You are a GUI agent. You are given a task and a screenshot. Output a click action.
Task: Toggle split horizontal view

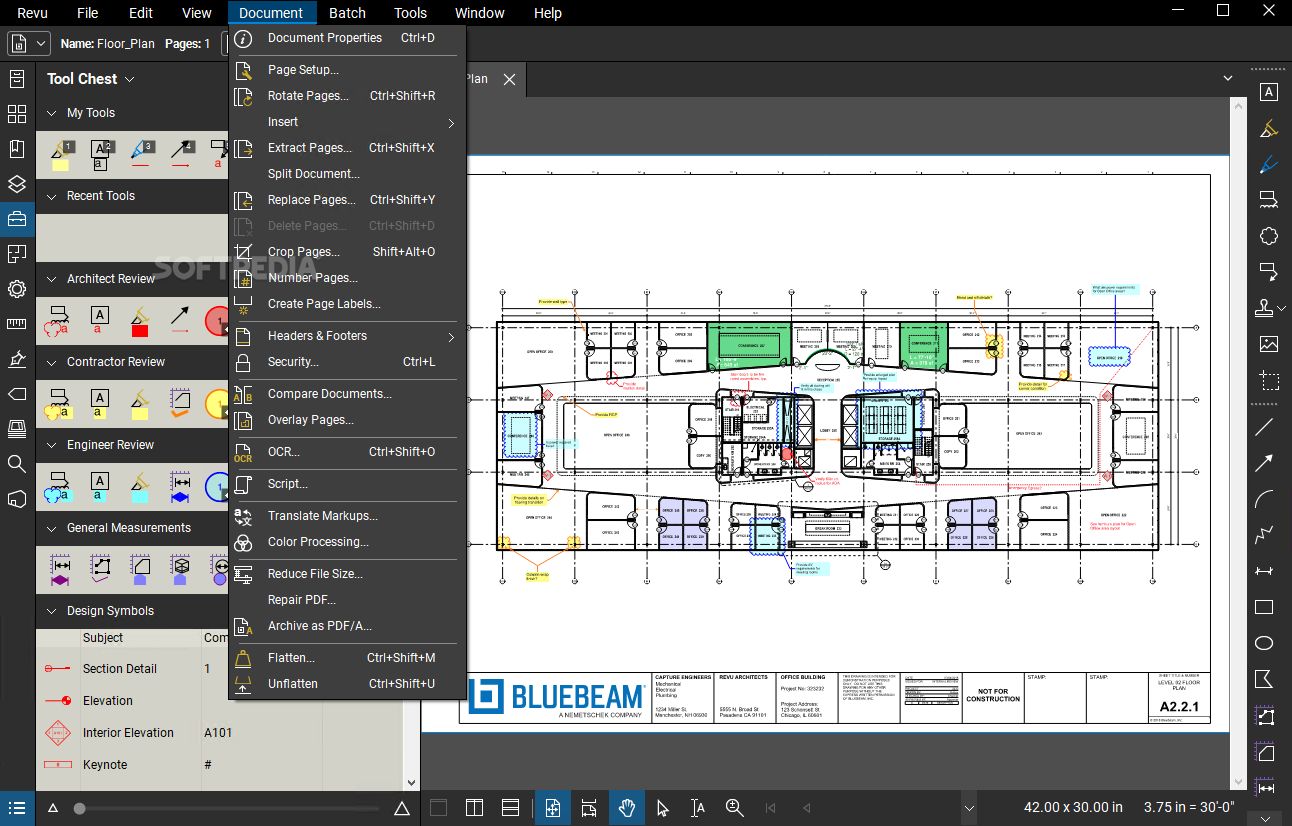coord(510,808)
